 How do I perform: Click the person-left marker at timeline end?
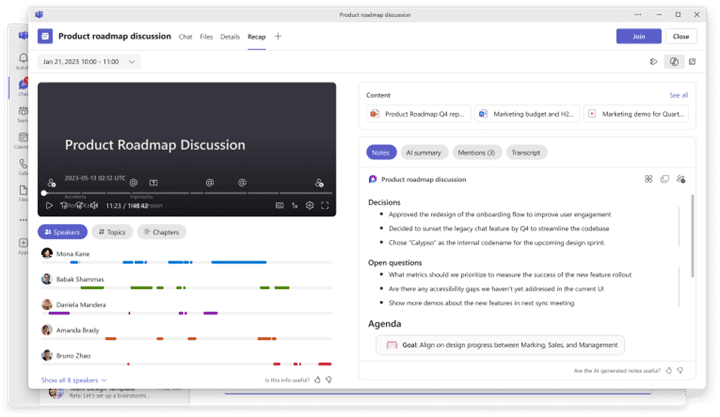[x=320, y=182]
